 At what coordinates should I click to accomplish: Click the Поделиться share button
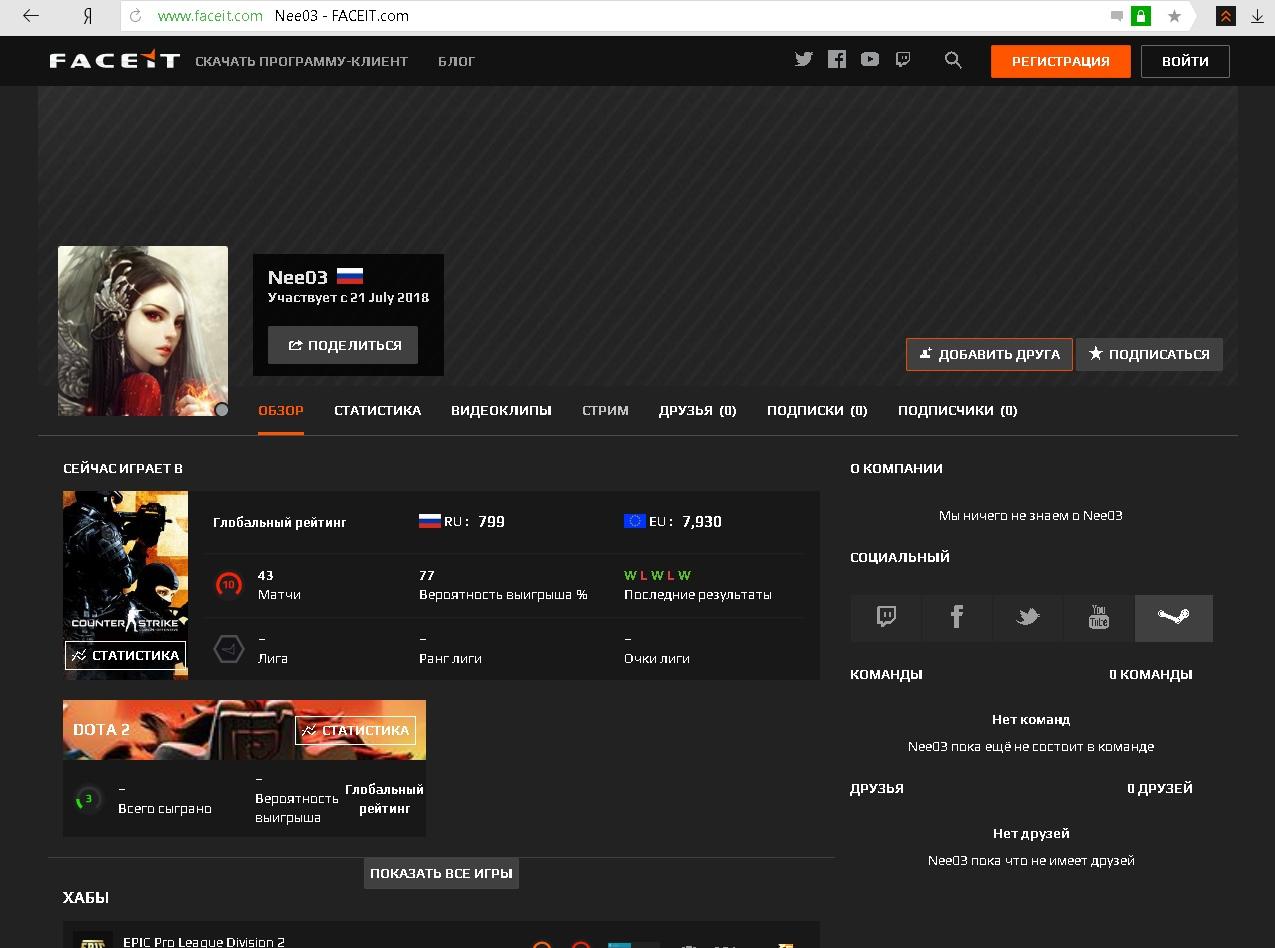pyautogui.click(x=343, y=345)
